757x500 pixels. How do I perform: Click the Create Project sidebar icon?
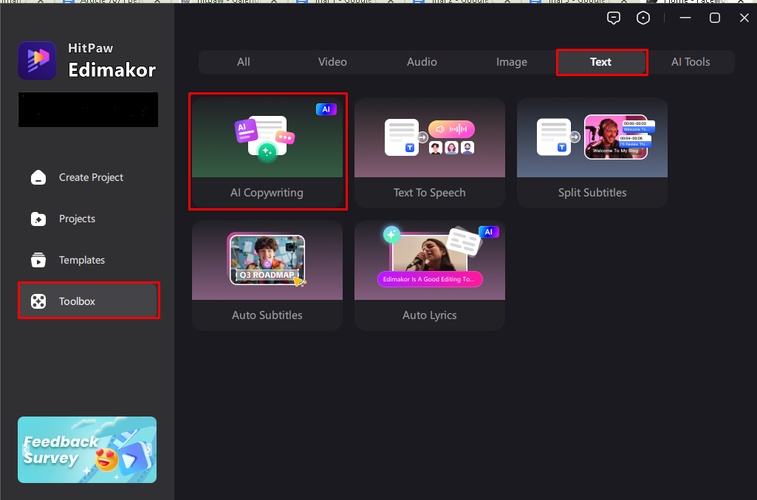pyautogui.click(x=38, y=178)
